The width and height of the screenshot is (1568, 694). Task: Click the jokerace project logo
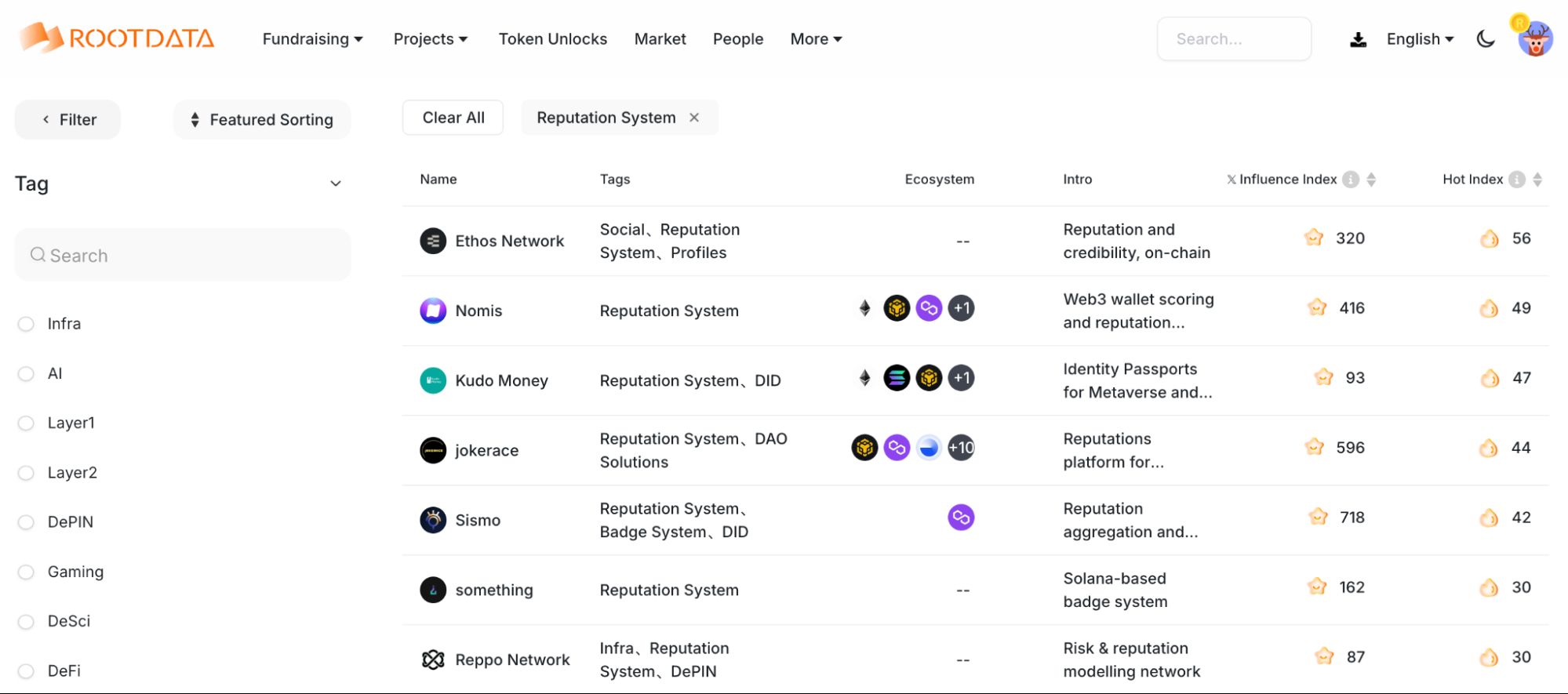click(x=433, y=450)
